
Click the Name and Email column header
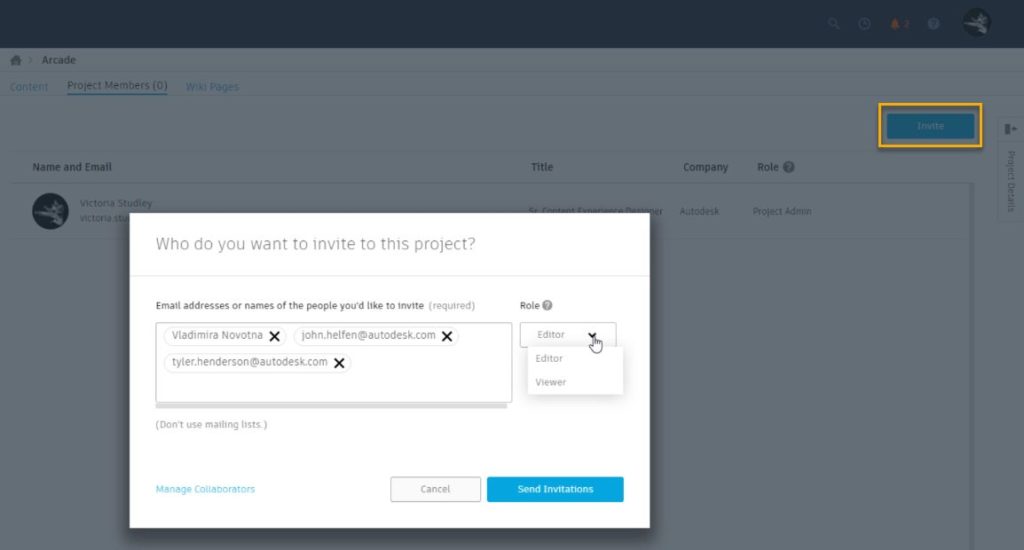(x=72, y=167)
